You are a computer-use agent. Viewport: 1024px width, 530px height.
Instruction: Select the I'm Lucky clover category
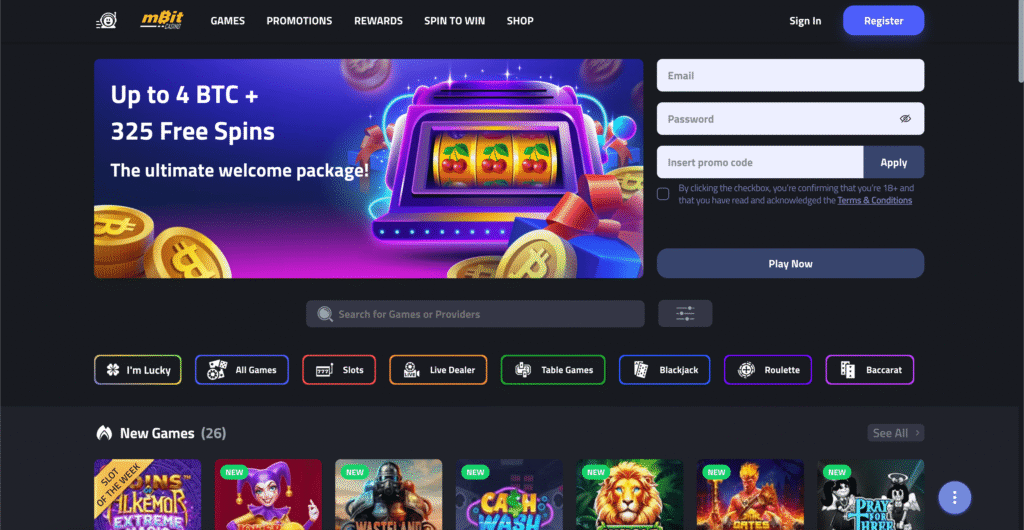[x=138, y=370]
